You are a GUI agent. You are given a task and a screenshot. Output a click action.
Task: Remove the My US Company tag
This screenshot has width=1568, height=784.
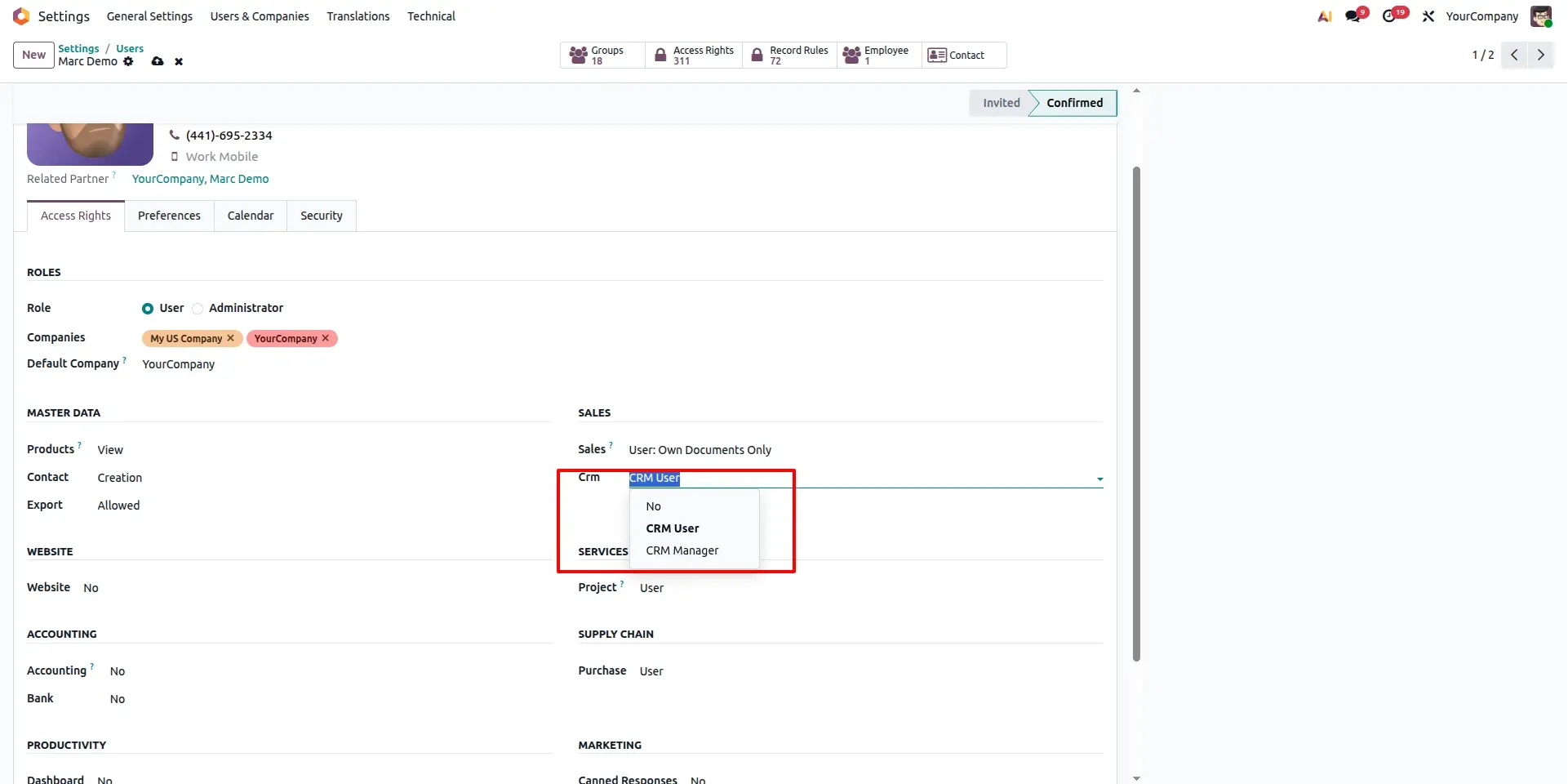(230, 338)
